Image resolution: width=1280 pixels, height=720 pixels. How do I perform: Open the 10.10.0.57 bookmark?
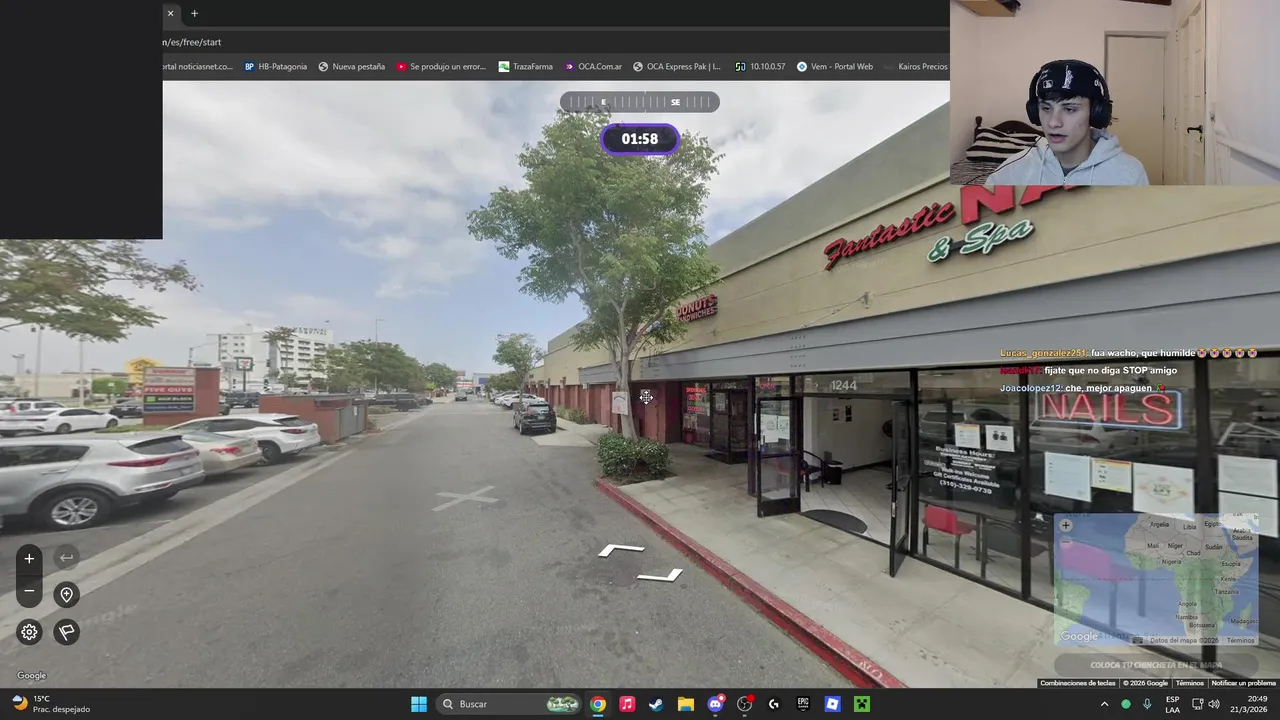click(761, 67)
